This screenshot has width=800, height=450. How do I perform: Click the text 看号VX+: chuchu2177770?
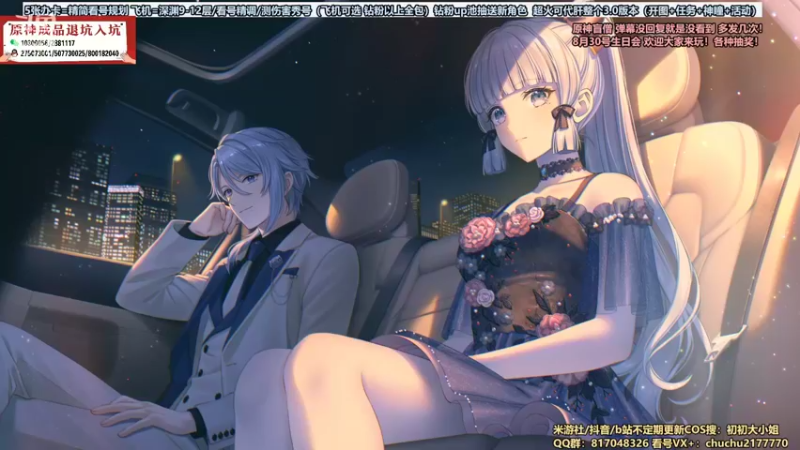click(x=720, y=443)
